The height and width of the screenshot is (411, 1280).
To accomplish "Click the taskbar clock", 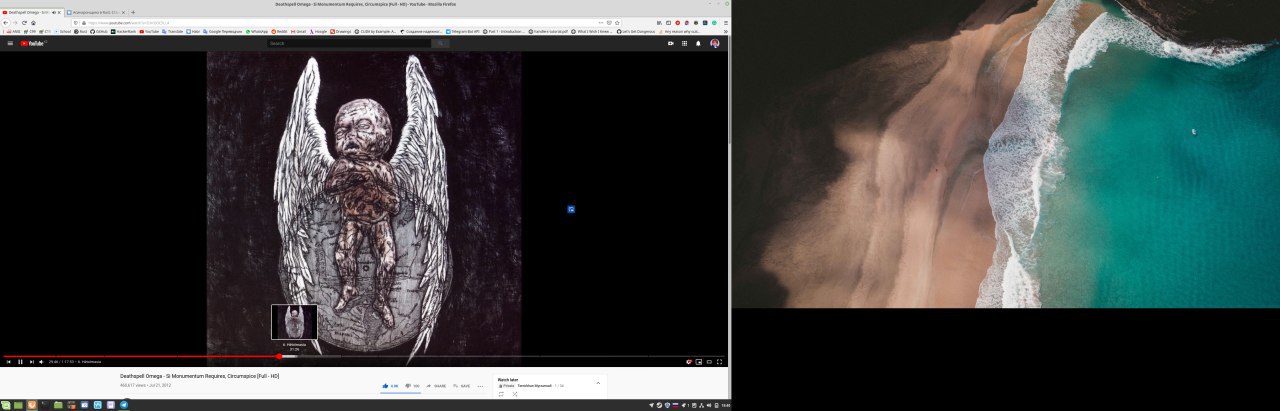I will pos(725,405).
